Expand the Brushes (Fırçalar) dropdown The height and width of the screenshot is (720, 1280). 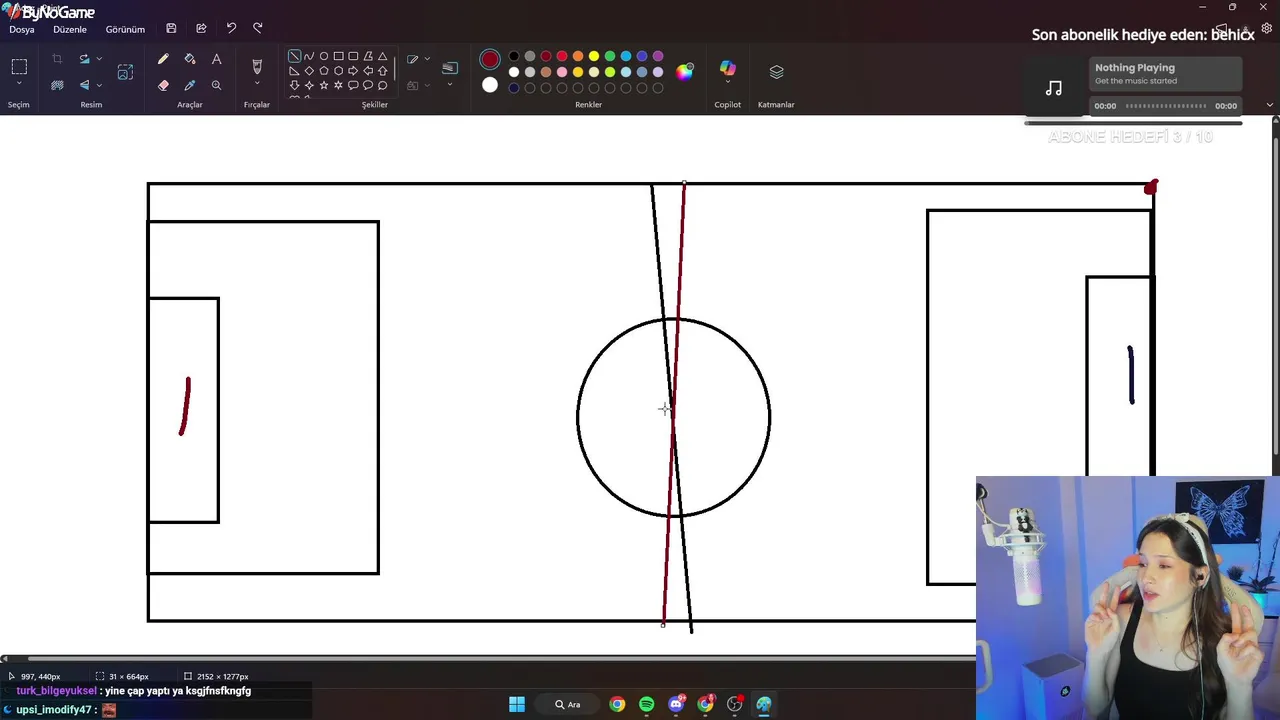point(257,85)
